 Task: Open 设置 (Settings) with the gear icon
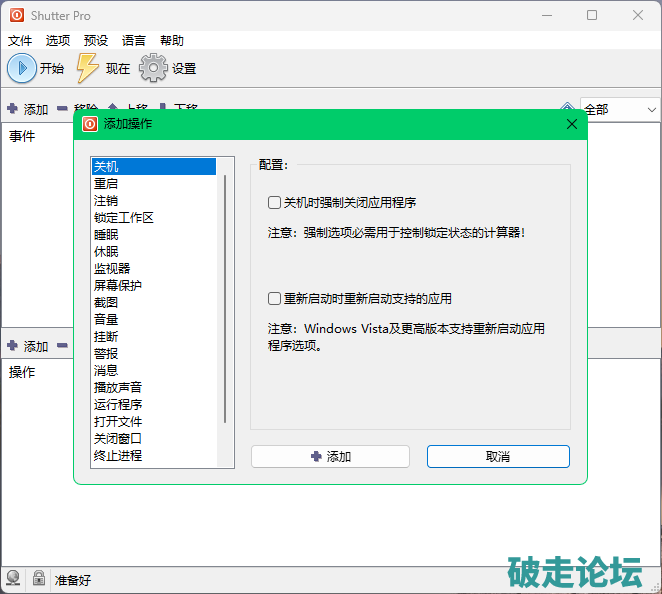(x=153, y=68)
